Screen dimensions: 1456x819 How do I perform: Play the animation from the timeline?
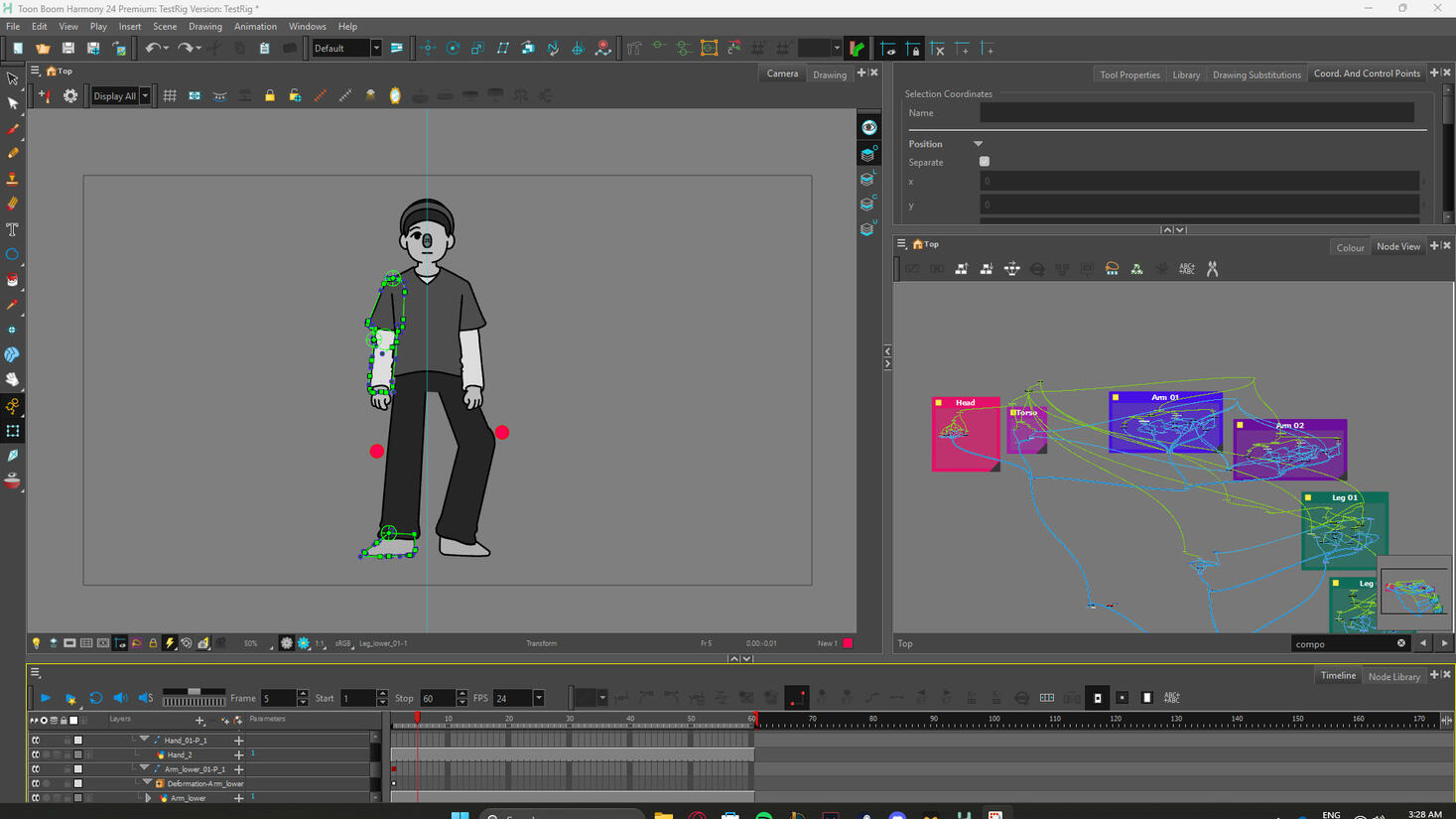tap(45, 698)
